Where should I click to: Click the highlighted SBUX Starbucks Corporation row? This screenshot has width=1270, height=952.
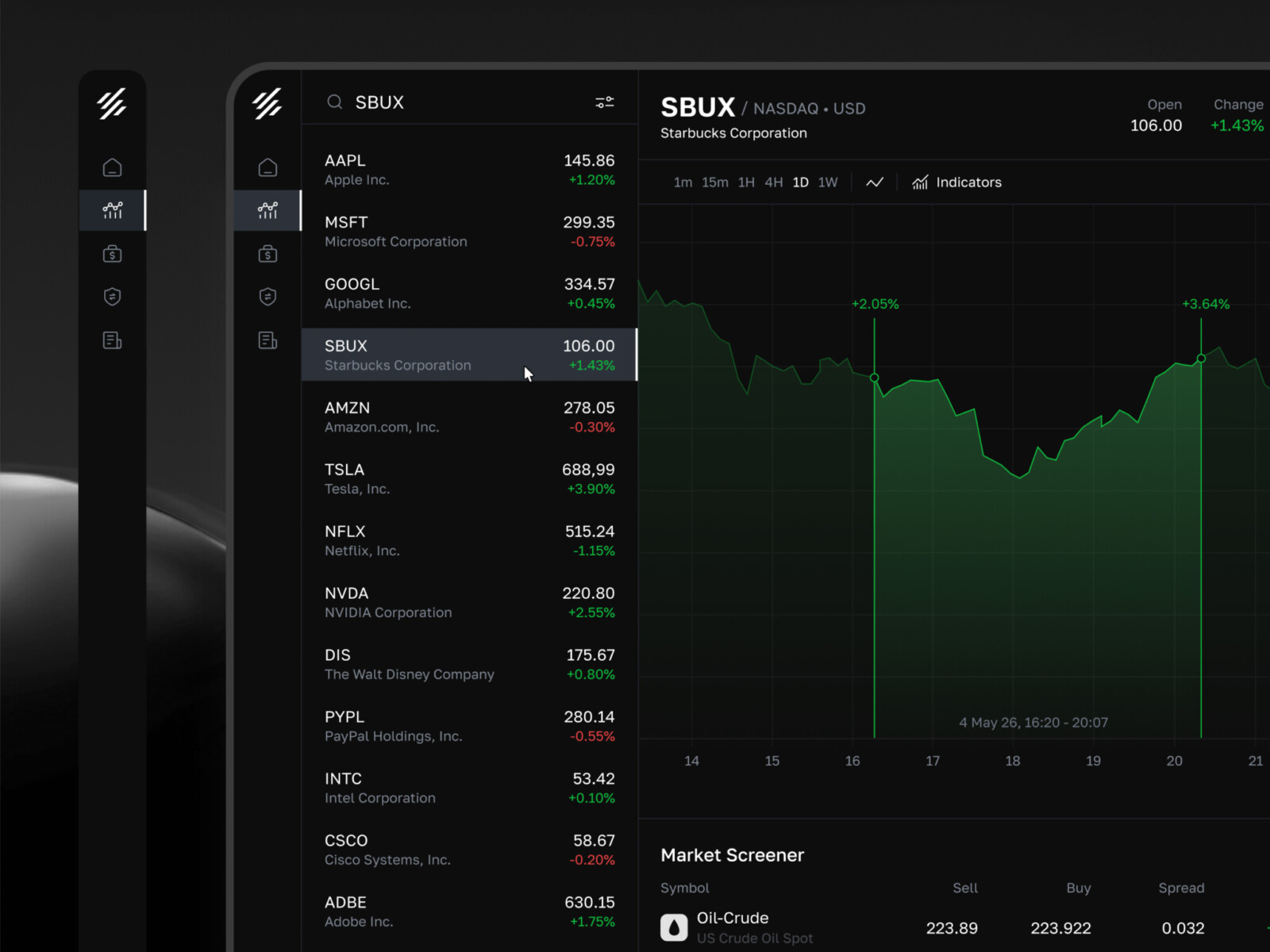coord(470,355)
